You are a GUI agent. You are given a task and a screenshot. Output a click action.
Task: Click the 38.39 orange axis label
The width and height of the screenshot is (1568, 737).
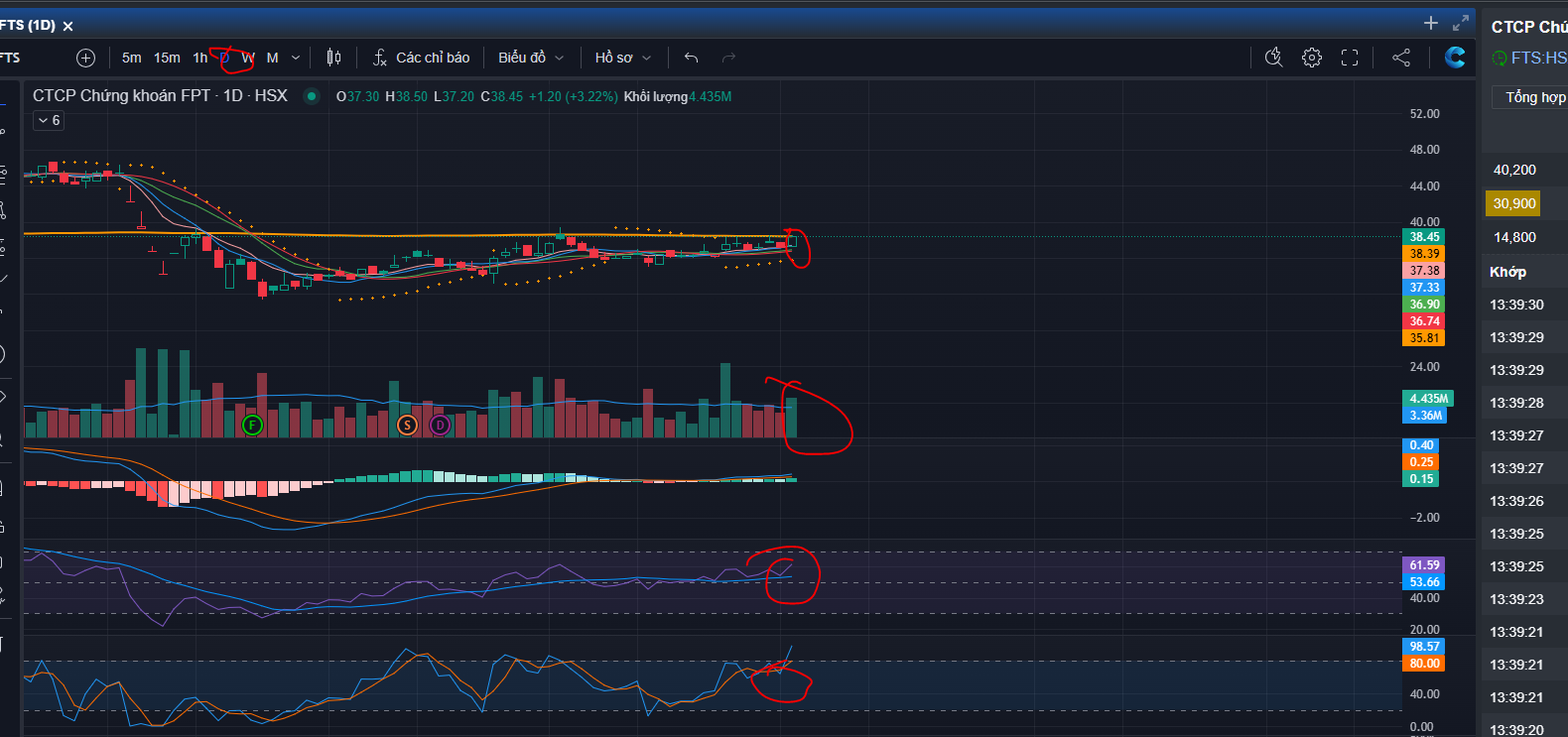tap(1424, 253)
